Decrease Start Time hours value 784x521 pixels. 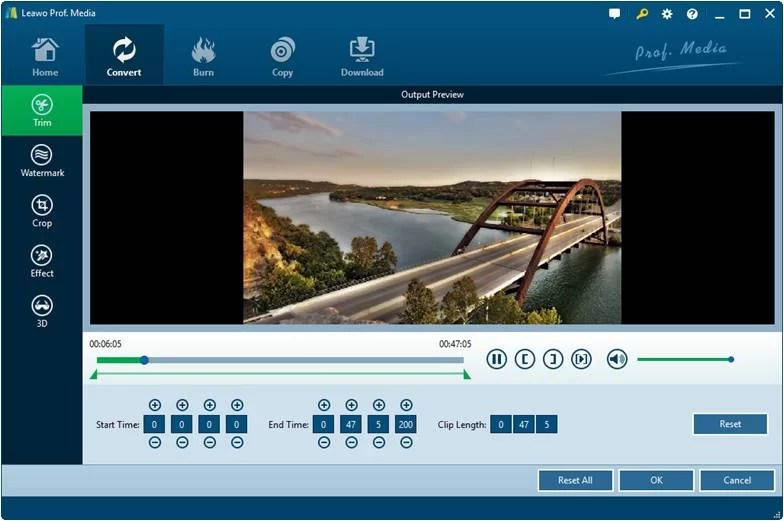tap(155, 442)
